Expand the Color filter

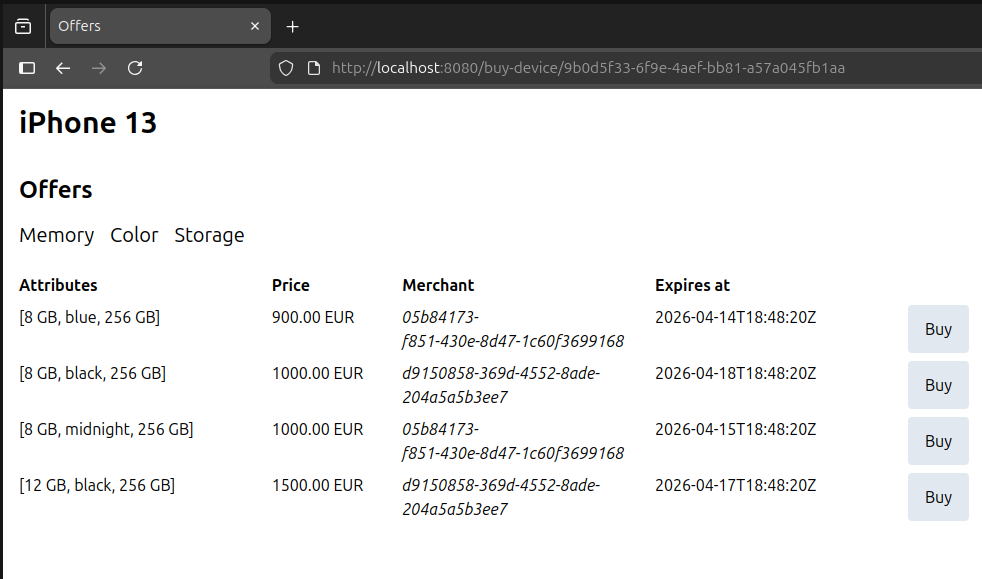pos(134,235)
